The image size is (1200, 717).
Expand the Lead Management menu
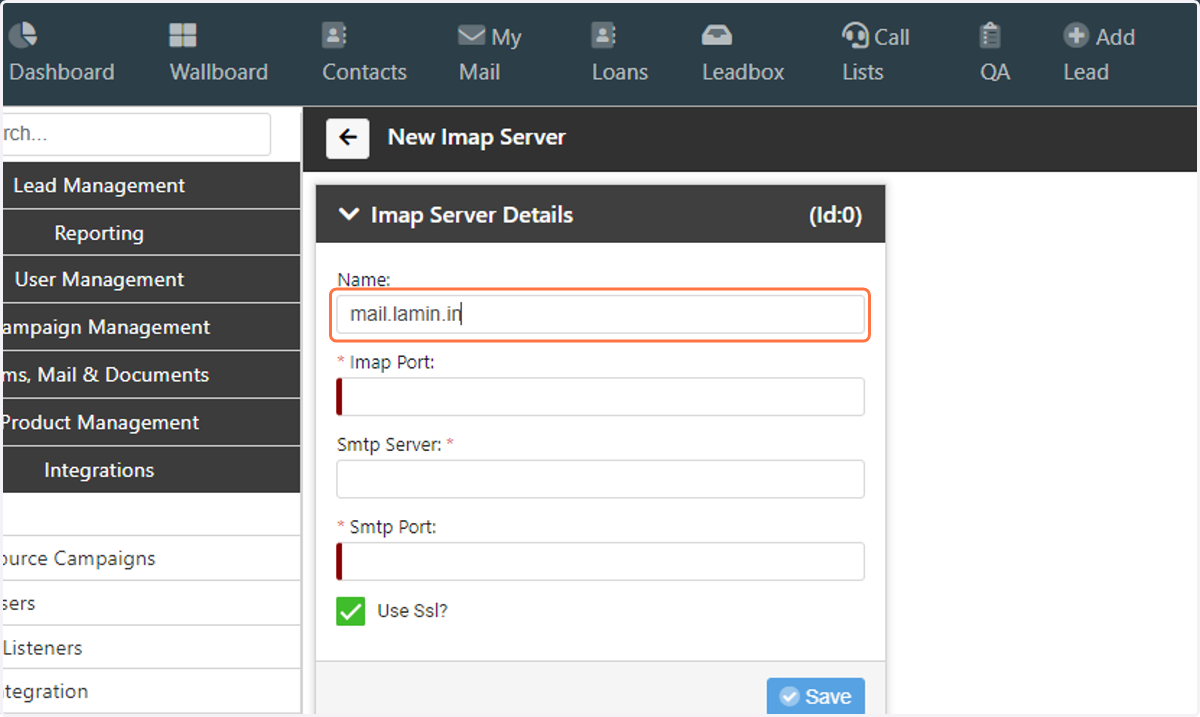tap(150, 186)
